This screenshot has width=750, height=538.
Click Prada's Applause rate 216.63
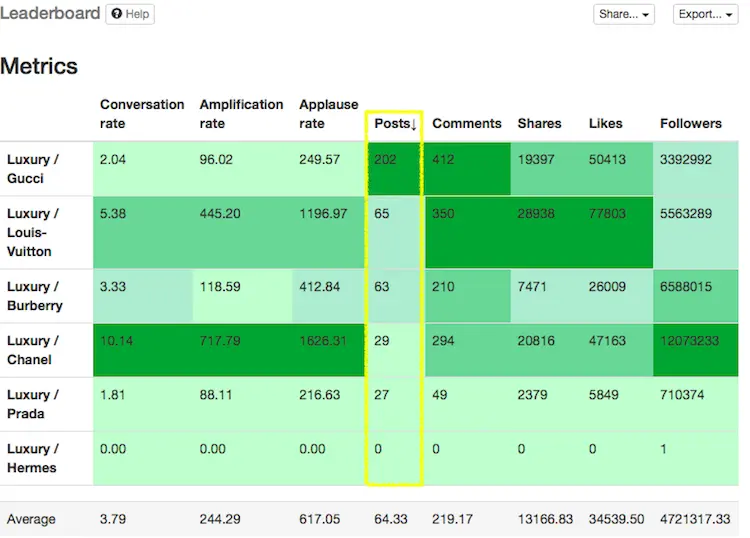[320, 395]
